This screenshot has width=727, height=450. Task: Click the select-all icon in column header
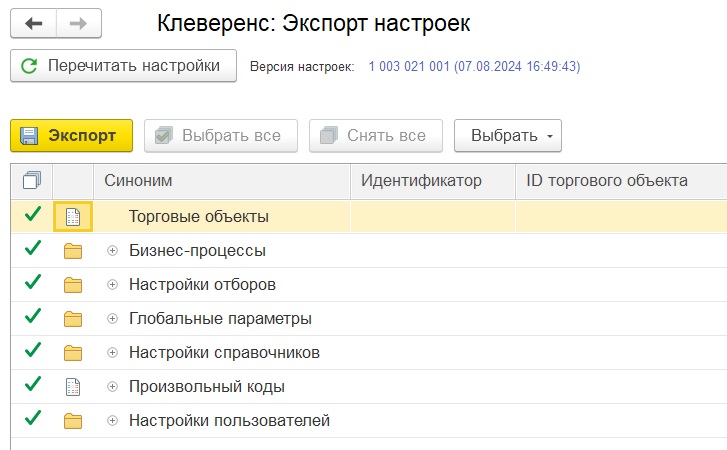[x=32, y=180]
